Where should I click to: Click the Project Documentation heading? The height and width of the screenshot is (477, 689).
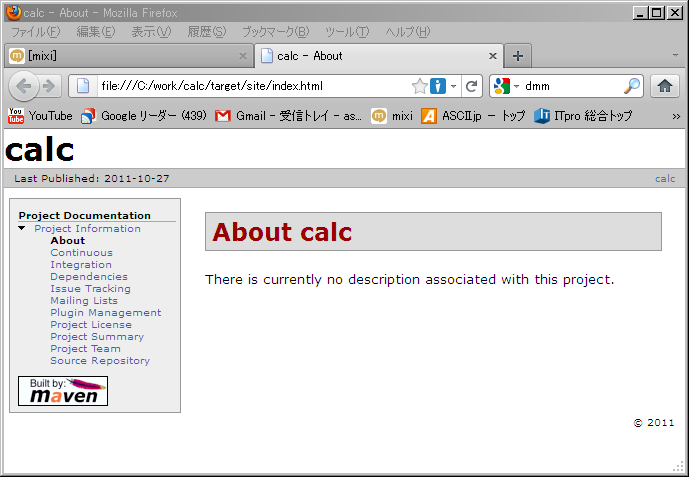(x=84, y=216)
